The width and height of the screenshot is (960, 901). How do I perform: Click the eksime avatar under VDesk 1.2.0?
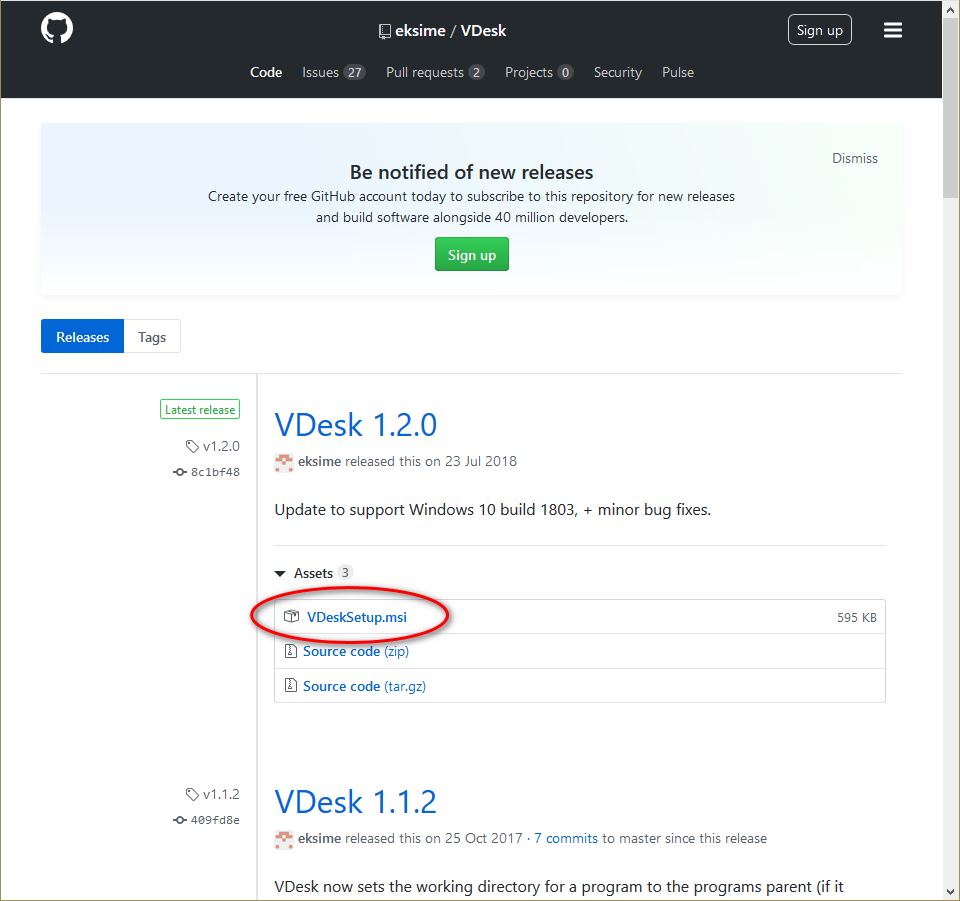click(x=284, y=462)
